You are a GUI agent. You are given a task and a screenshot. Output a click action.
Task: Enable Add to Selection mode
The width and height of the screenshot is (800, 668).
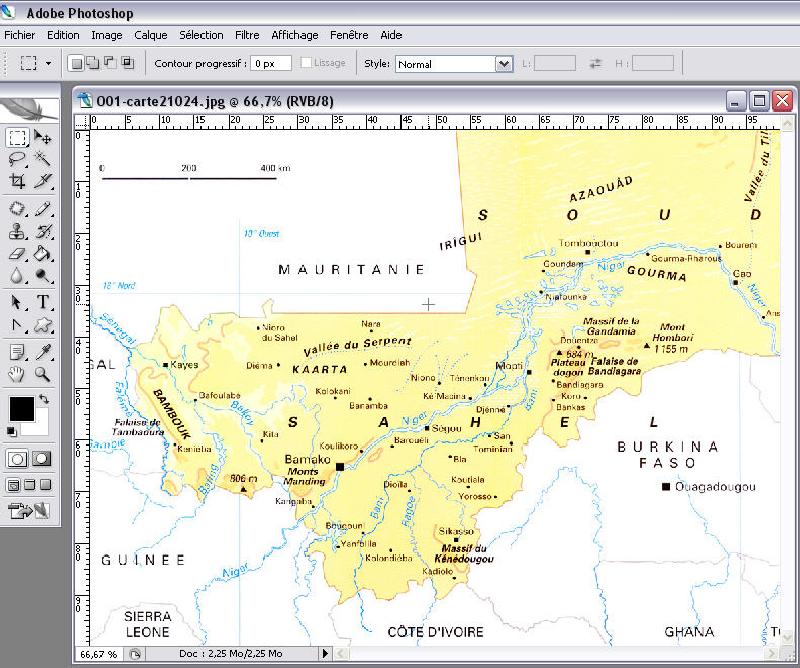pyautogui.click(x=92, y=63)
